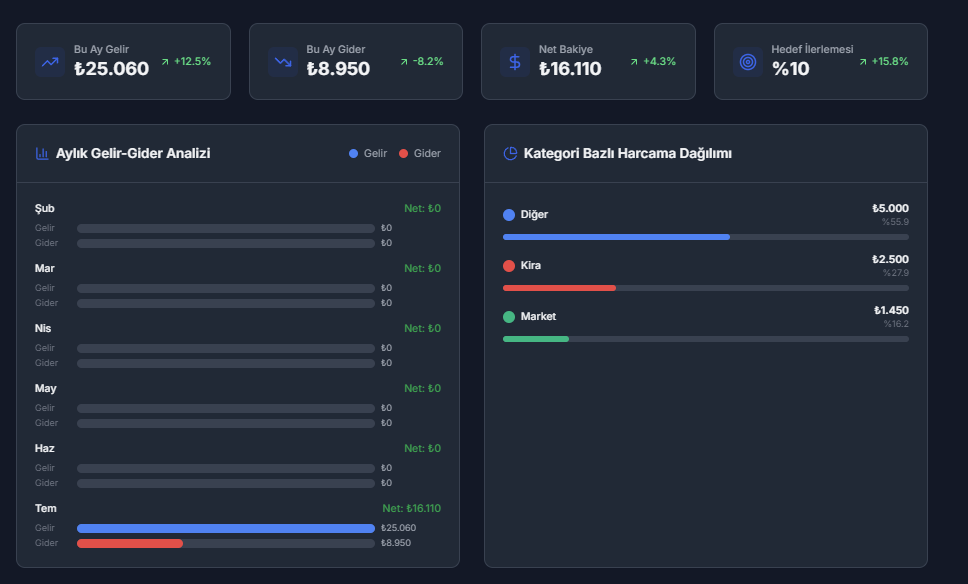Click the arrow icon next to +12.5%
Screen dimensions: 968x584
coord(165,62)
